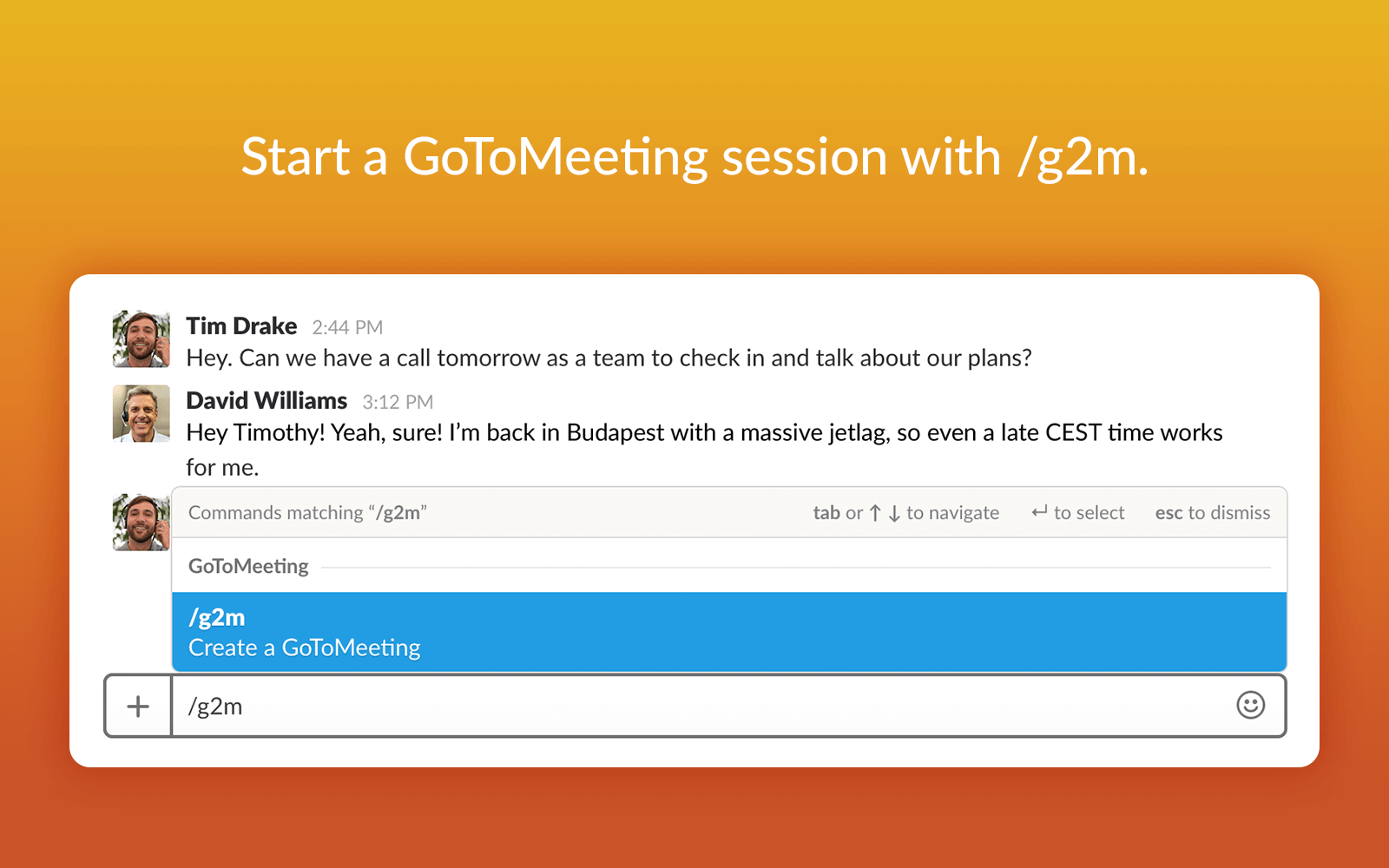Image resolution: width=1389 pixels, height=868 pixels.
Task: Click the 3:12 PM timestamp
Action: [x=398, y=402]
